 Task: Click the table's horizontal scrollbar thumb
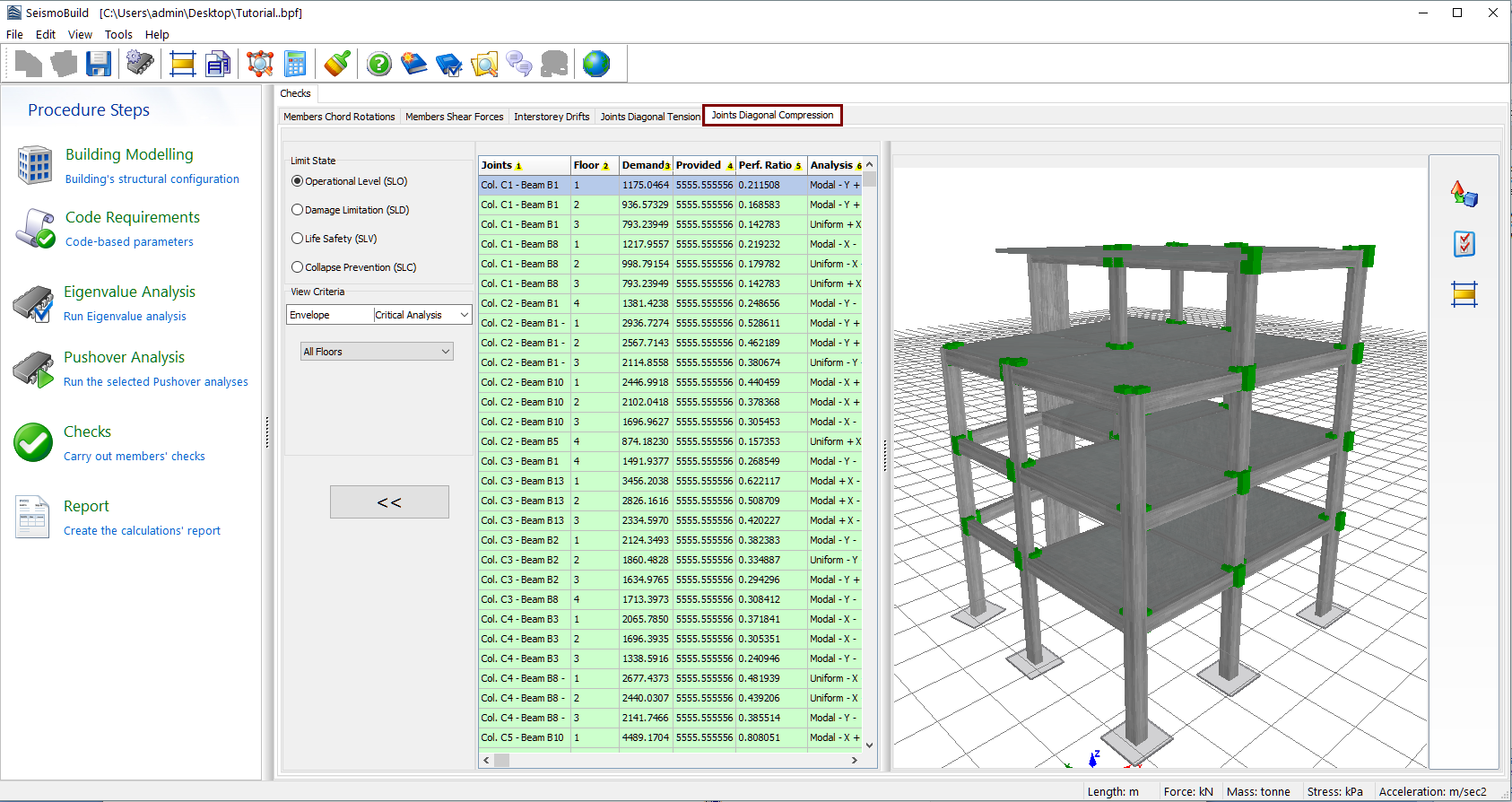point(502,760)
